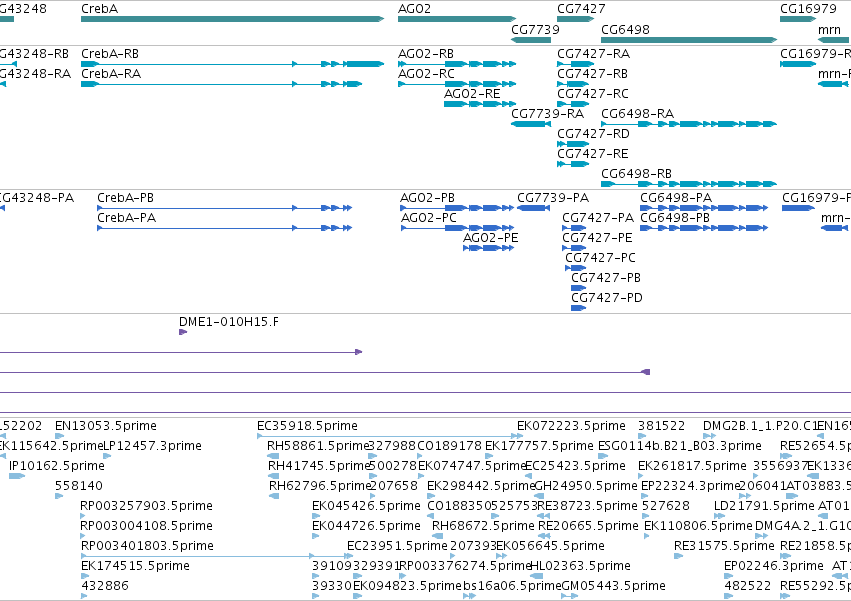The height and width of the screenshot is (601, 851).
Task: Select the CG6498-PB protein label
Action: 675,218
